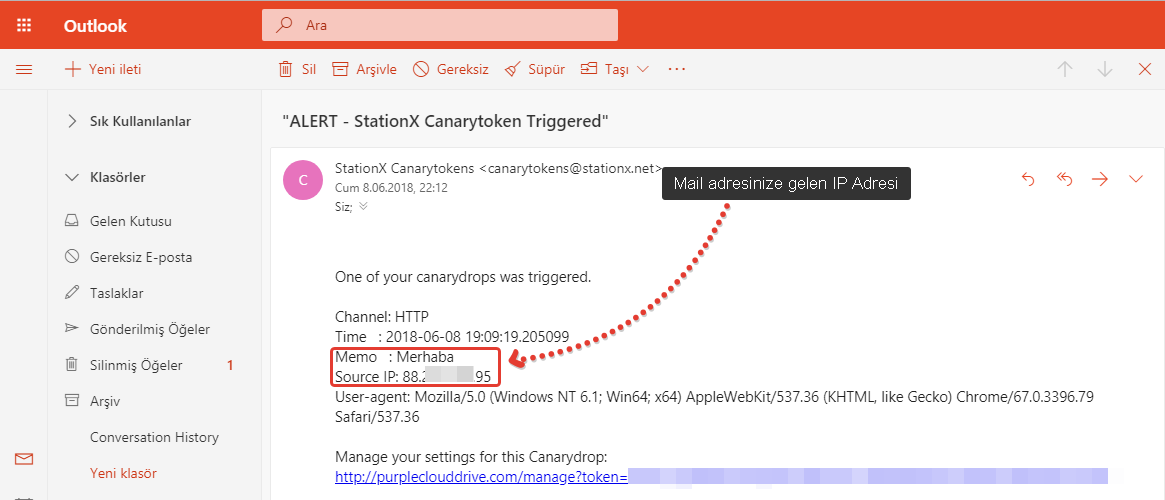Close the open email with X
The image size is (1165, 500).
coord(1145,69)
